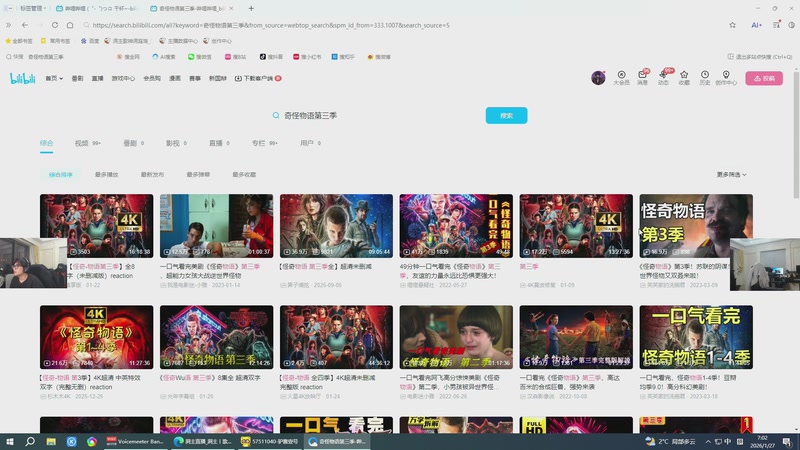Open the 全部书签 bookmarks folder
This screenshot has height=450, width=800.
tap(19, 41)
